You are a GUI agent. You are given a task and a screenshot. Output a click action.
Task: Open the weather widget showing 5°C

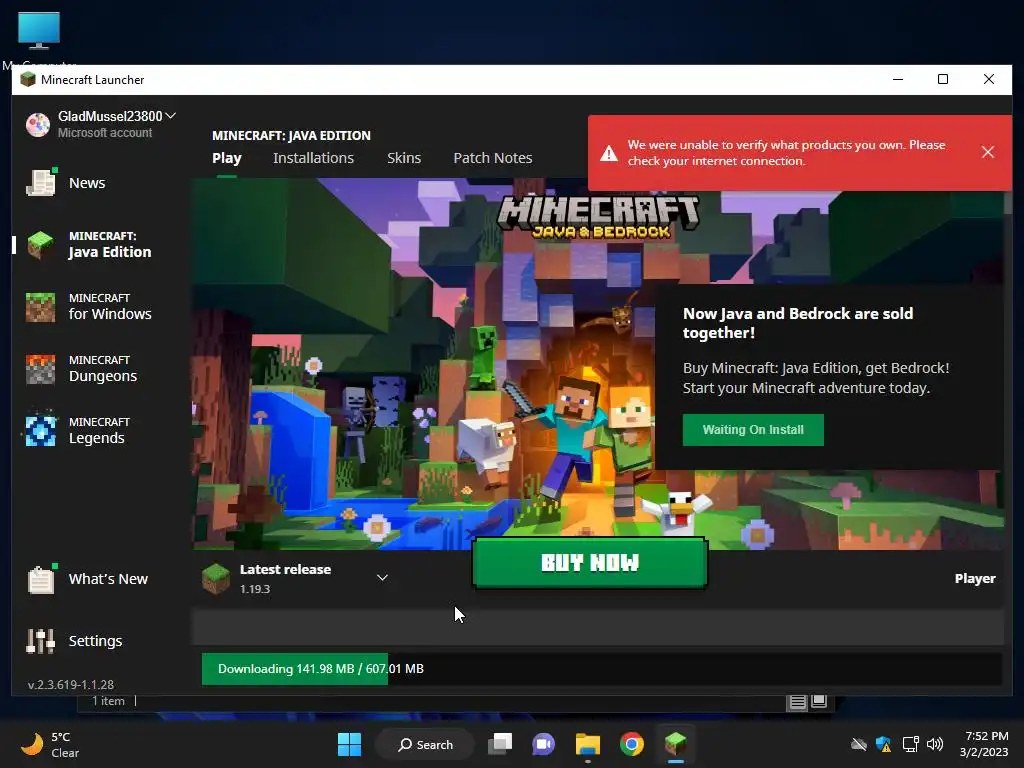click(50, 744)
